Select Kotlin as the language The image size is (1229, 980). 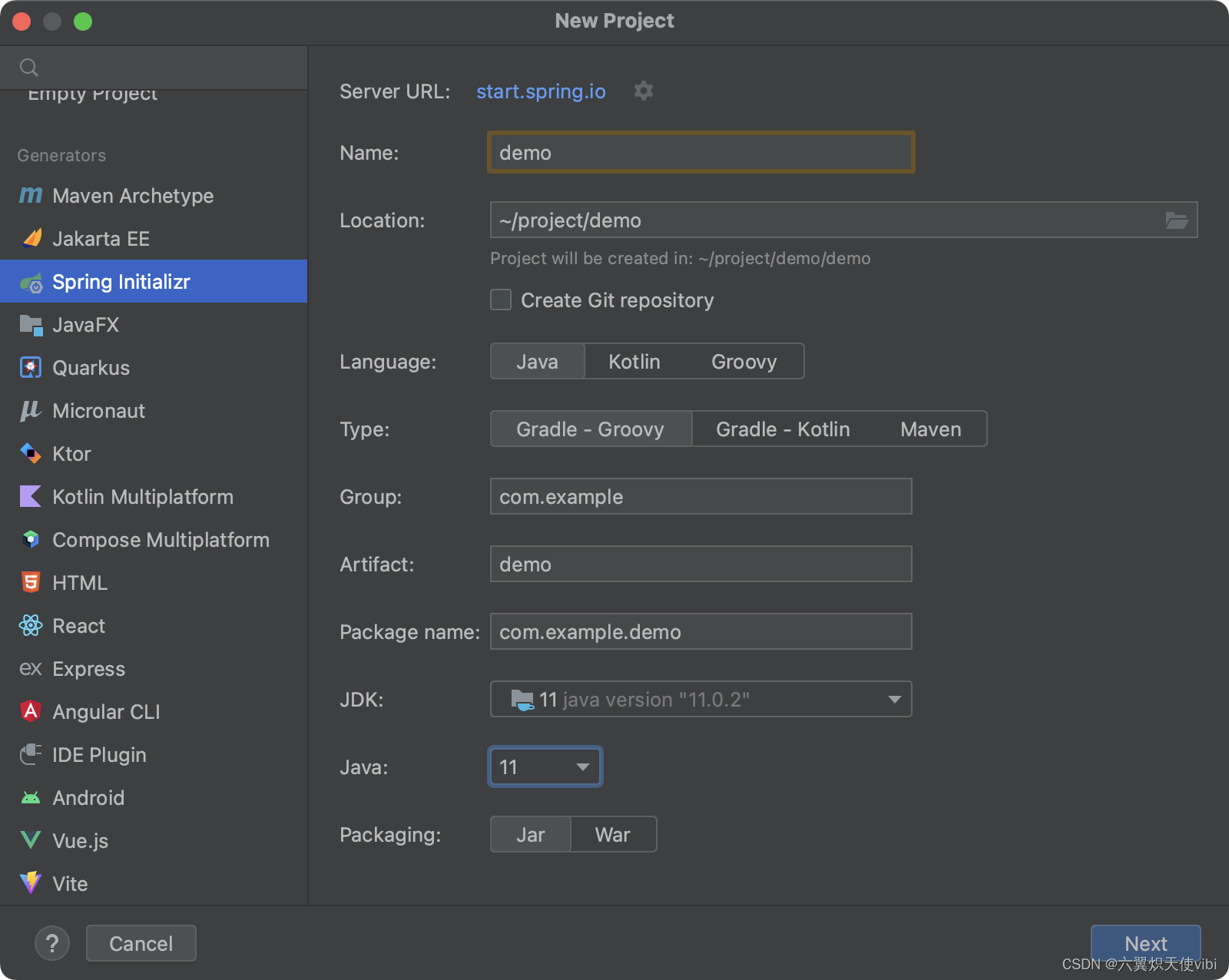(634, 361)
